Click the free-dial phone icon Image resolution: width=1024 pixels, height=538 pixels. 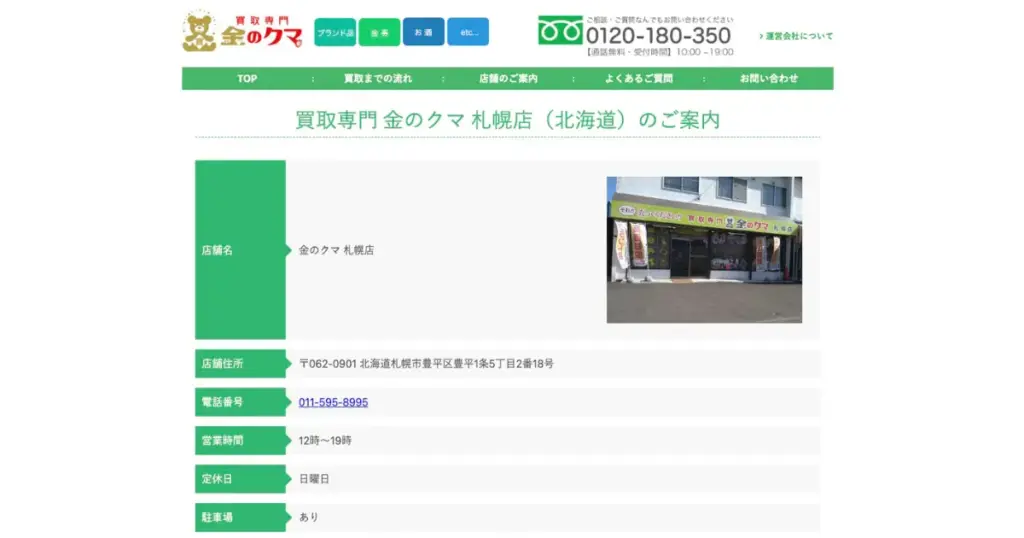560,31
